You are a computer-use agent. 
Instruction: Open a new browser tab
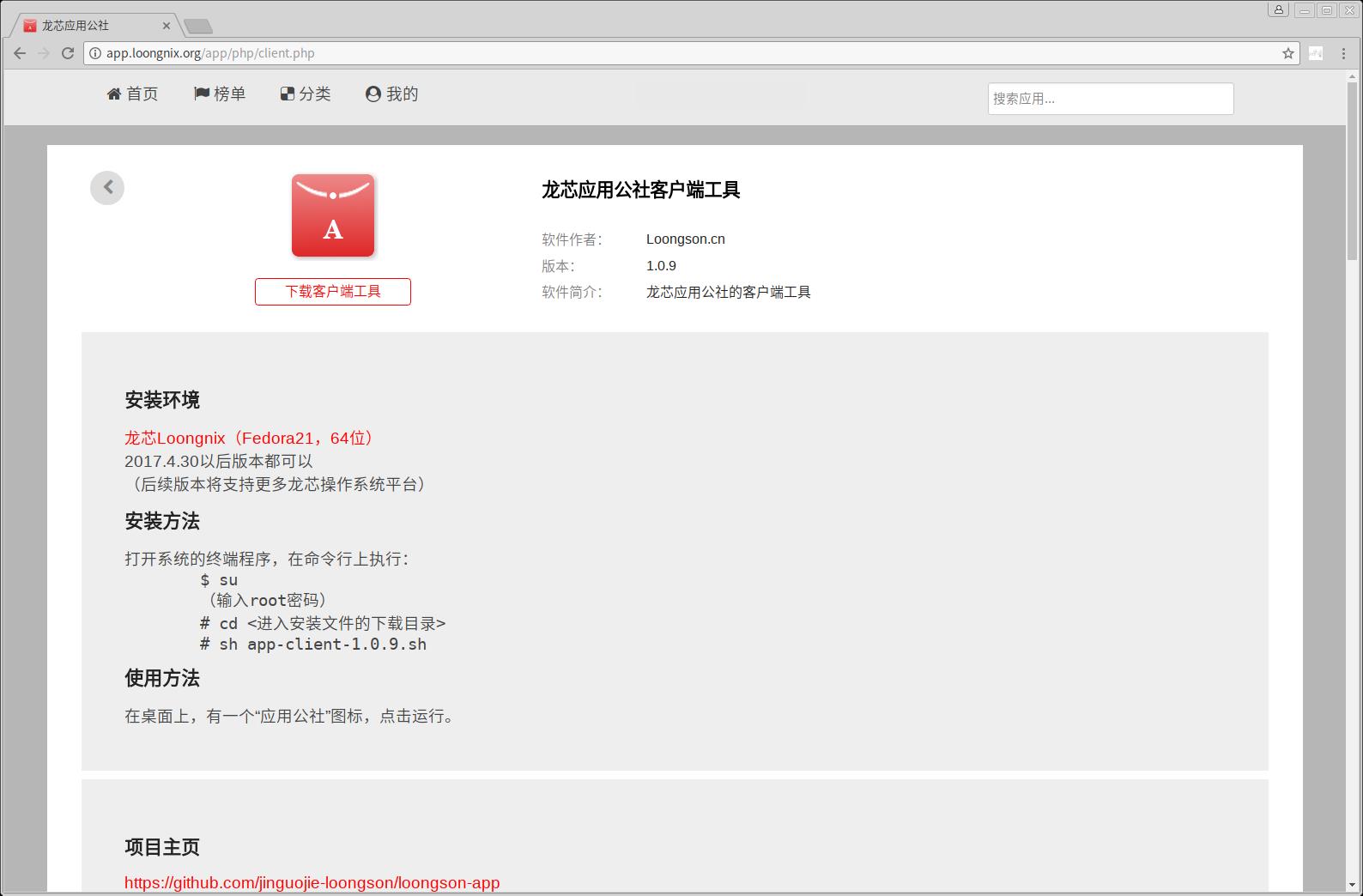[198, 27]
